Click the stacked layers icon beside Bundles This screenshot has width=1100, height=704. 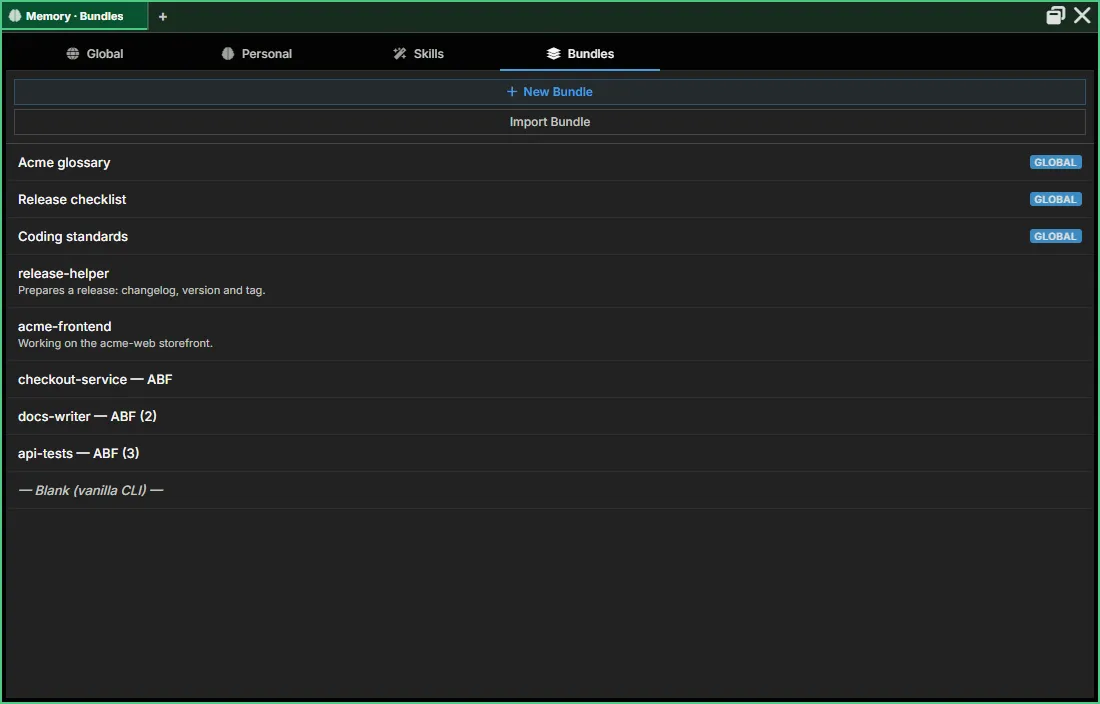pos(554,54)
